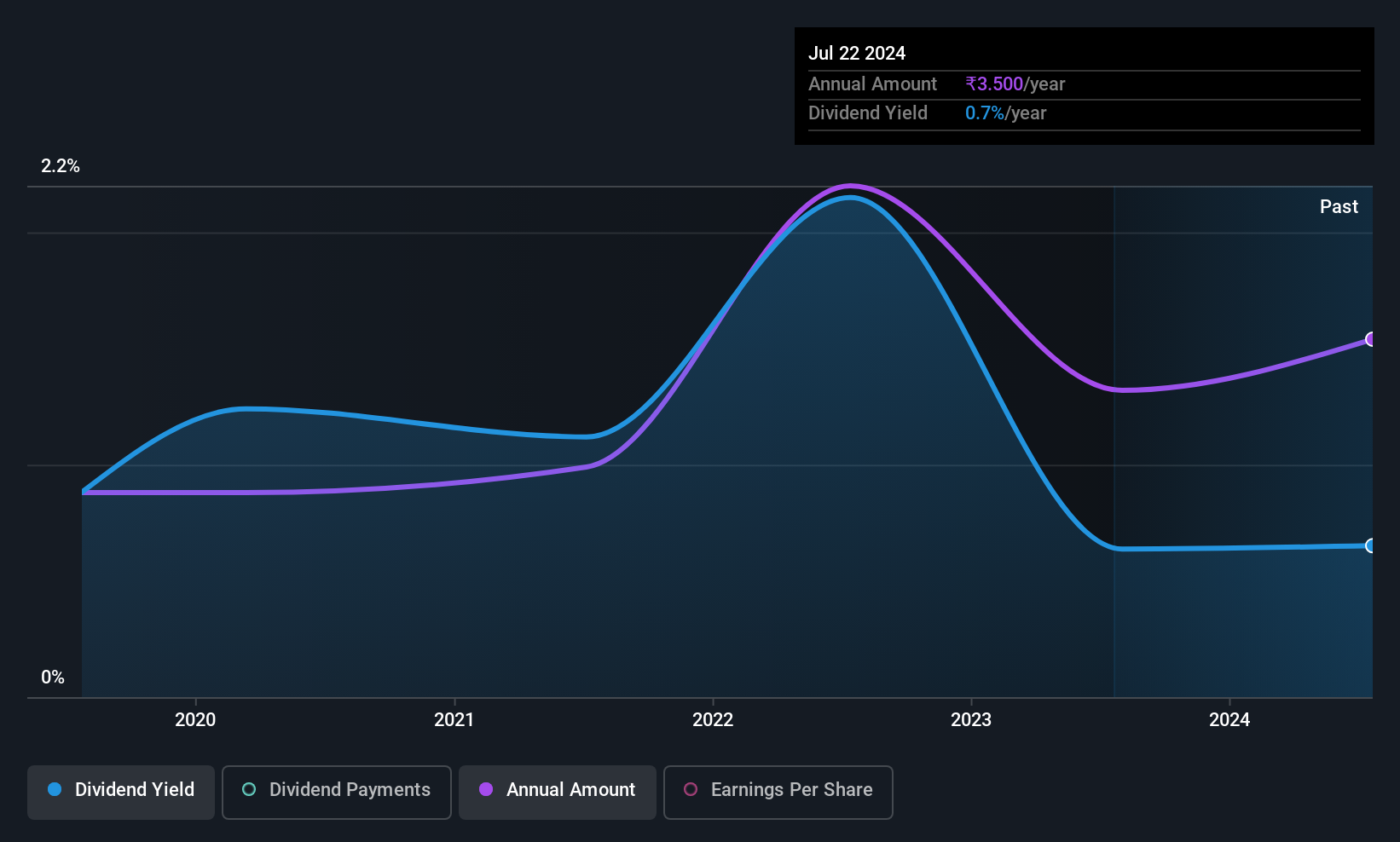Click the 'Past' region label
This screenshot has width=1400, height=842.
1339,207
